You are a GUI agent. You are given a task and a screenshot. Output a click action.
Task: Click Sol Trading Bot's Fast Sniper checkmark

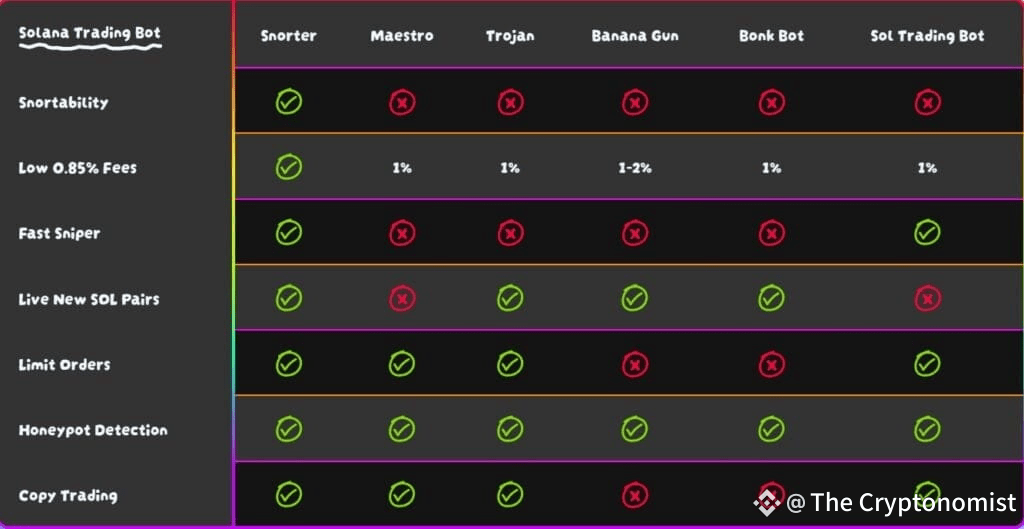[x=927, y=232]
